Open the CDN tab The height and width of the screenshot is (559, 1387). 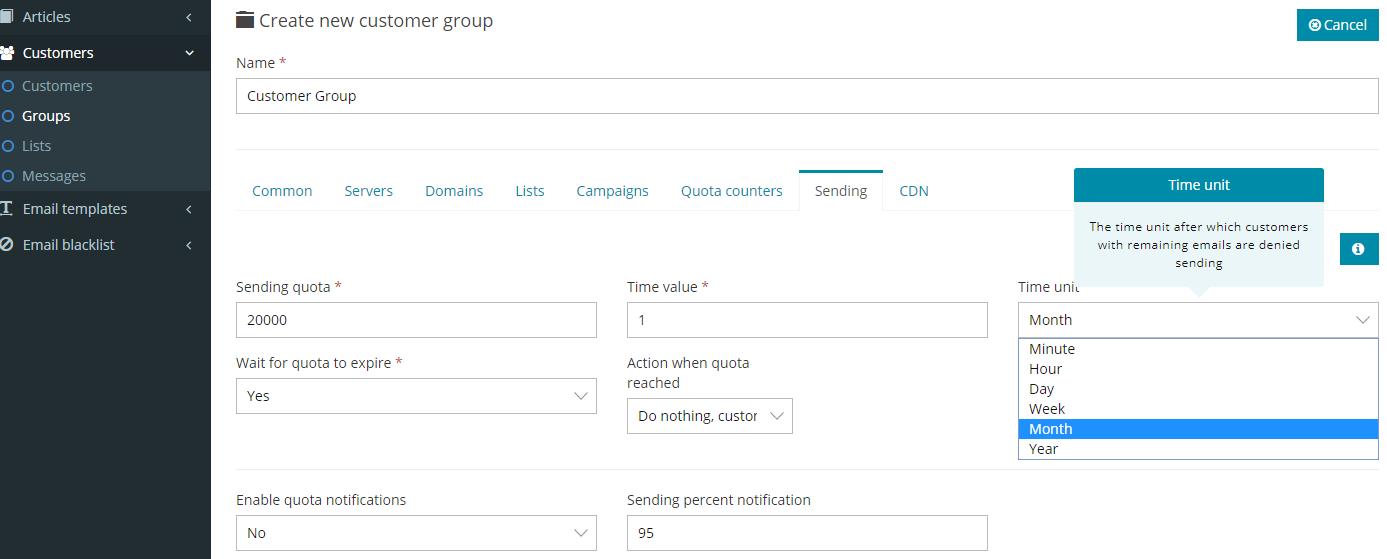[x=914, y=191]
